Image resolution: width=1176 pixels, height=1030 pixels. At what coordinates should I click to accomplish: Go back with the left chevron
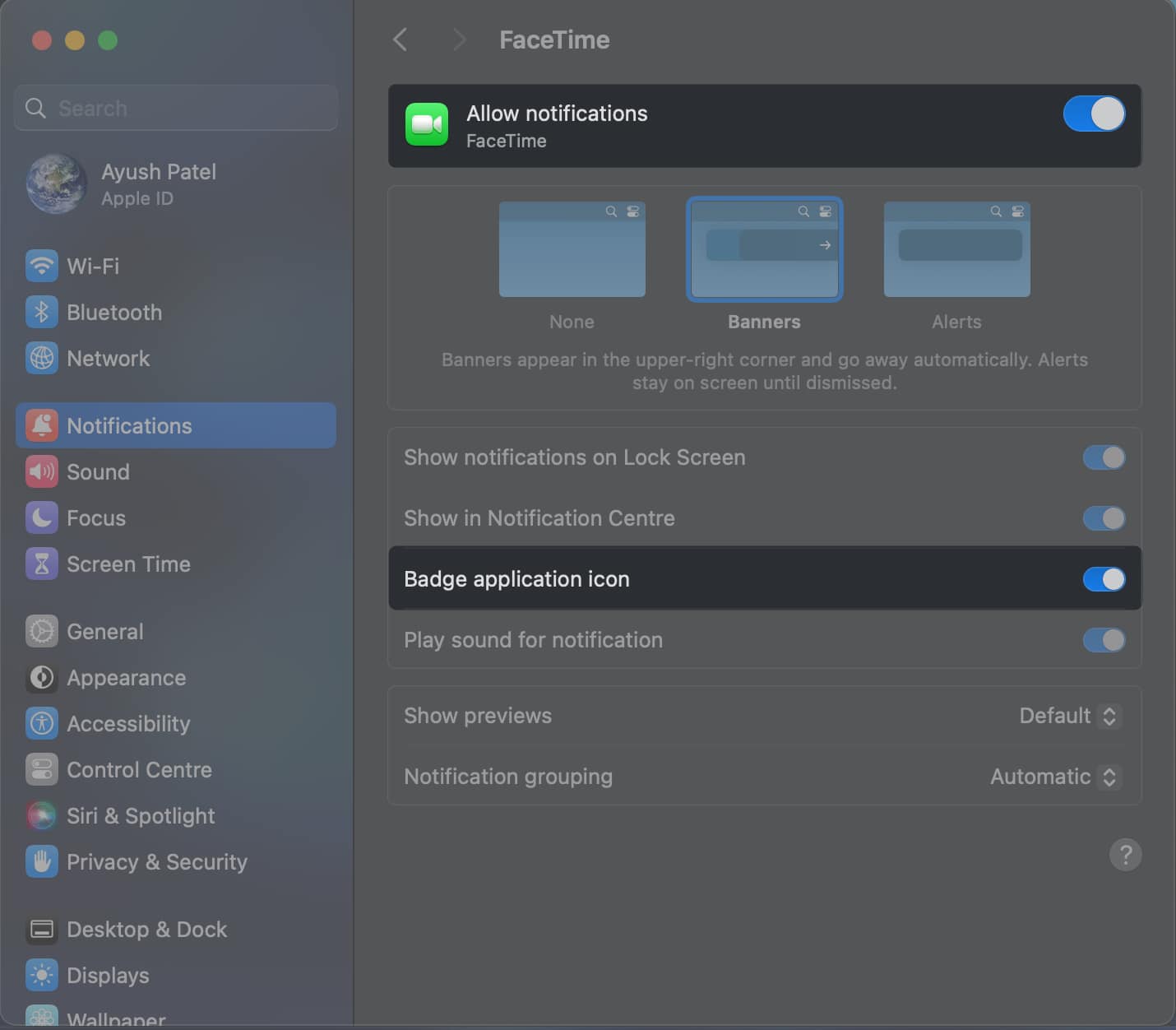[x=400, y=39]
